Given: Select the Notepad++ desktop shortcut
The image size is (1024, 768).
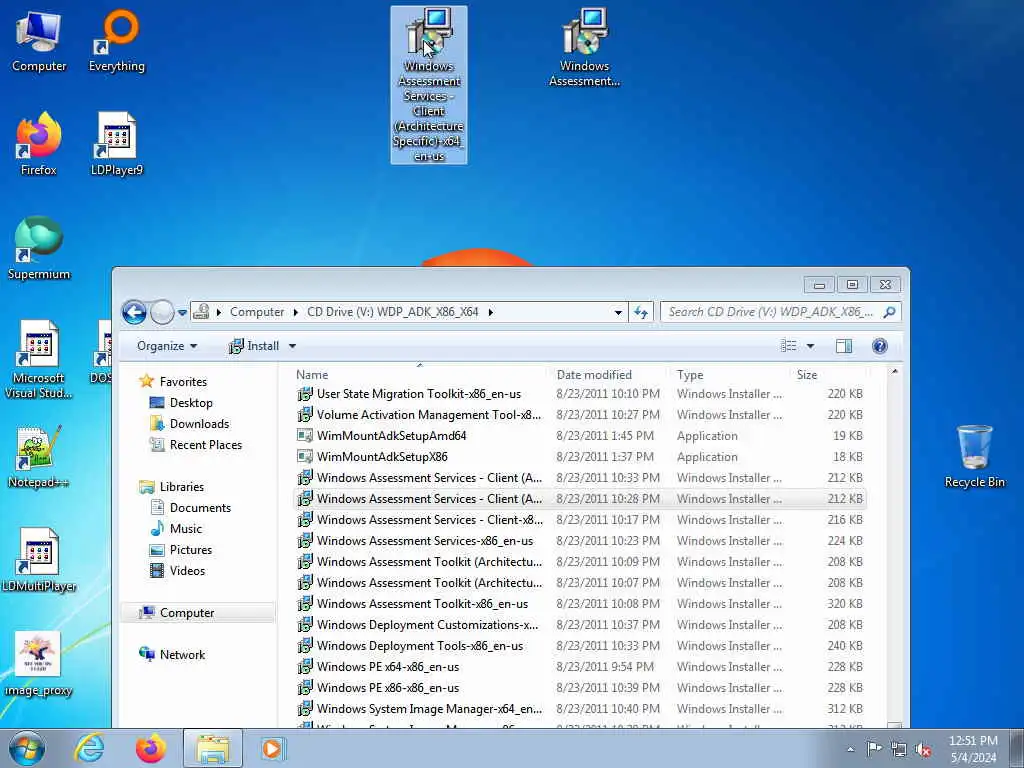Looking at the screenshot, I should click(39, 457).
